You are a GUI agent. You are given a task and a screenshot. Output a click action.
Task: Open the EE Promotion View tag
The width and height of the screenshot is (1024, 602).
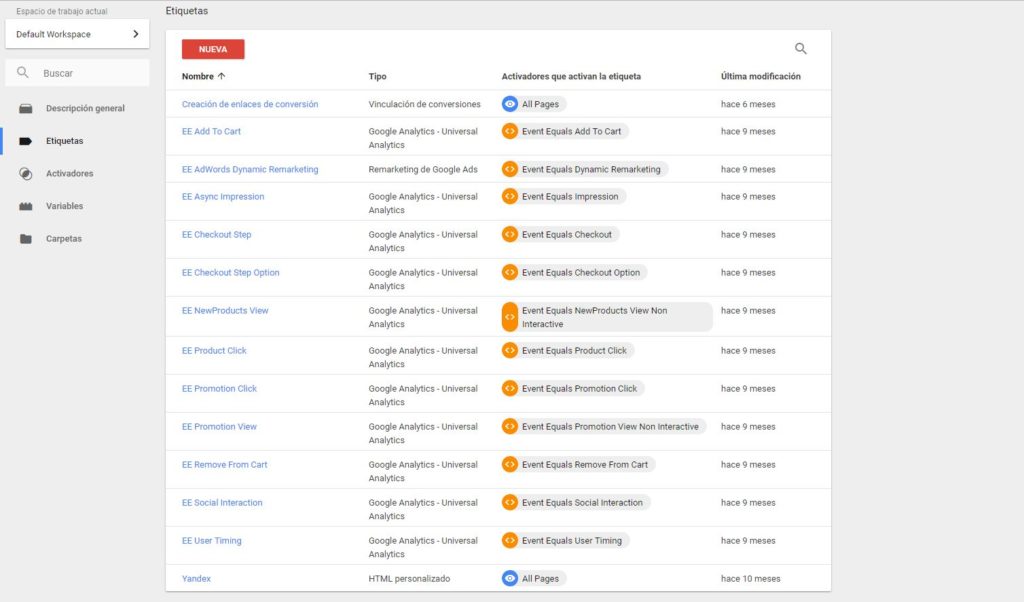point(219,426)
